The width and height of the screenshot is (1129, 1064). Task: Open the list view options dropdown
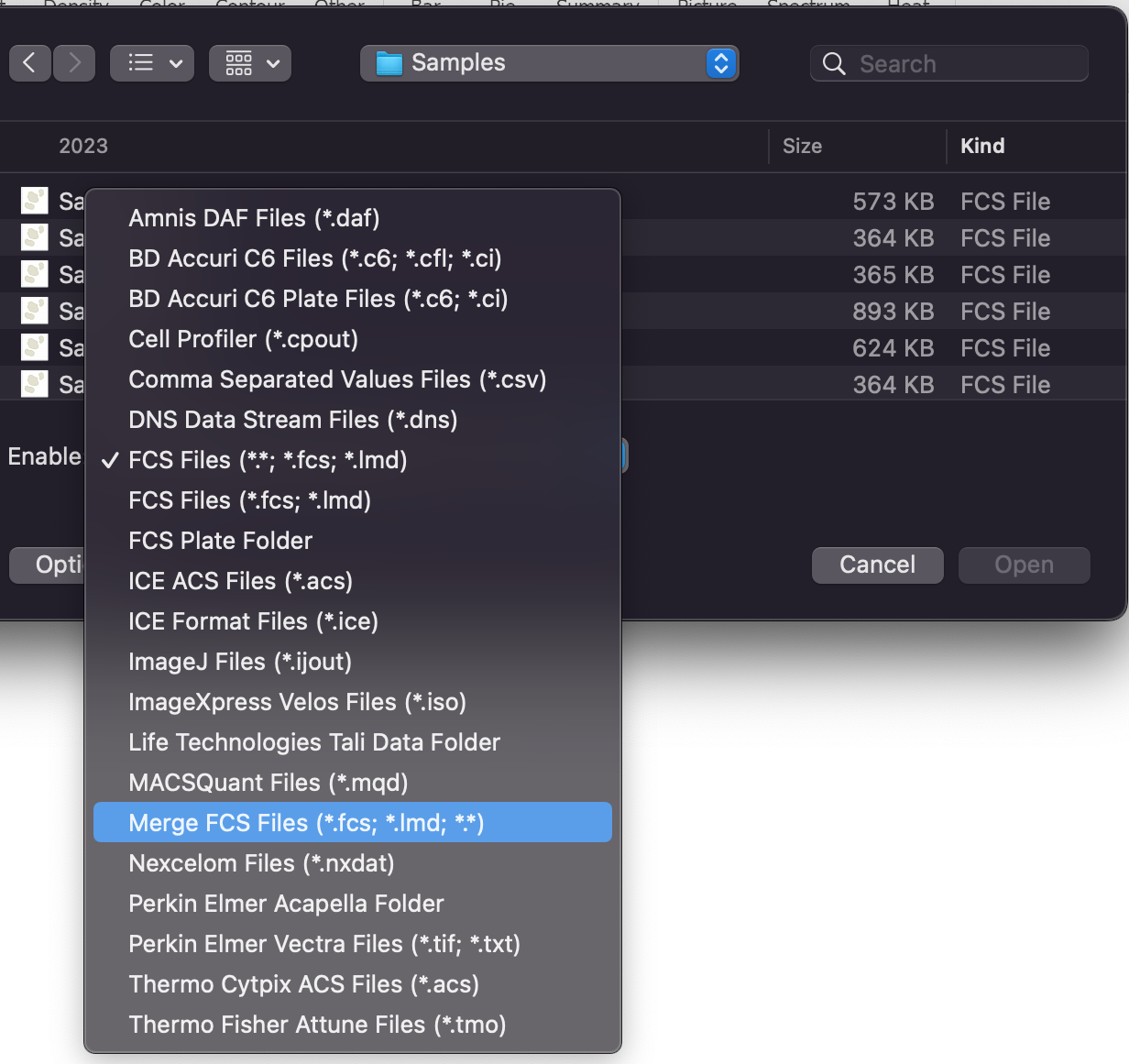point(152,63)
